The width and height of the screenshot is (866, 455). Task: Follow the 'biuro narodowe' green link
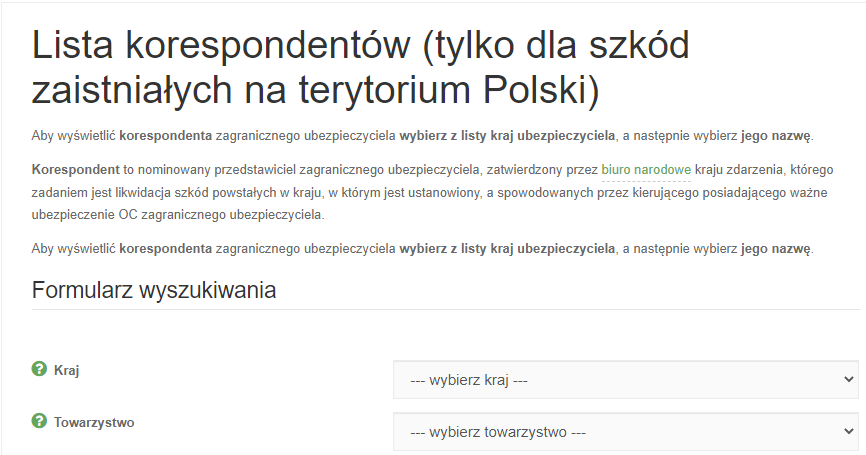pos(646,170)
